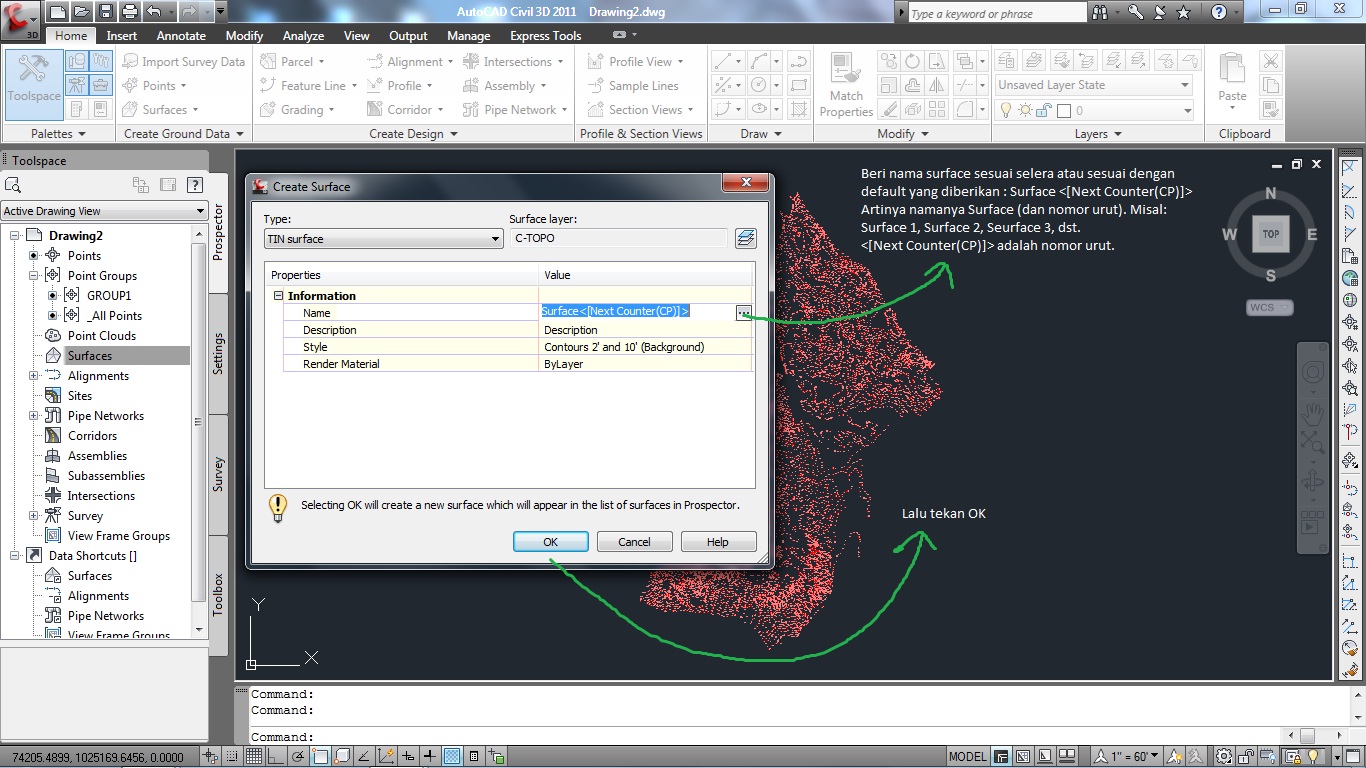1366x768 pixels.
Task: Click the Toolspace magnifier preview icon
Action: (13, 185)
